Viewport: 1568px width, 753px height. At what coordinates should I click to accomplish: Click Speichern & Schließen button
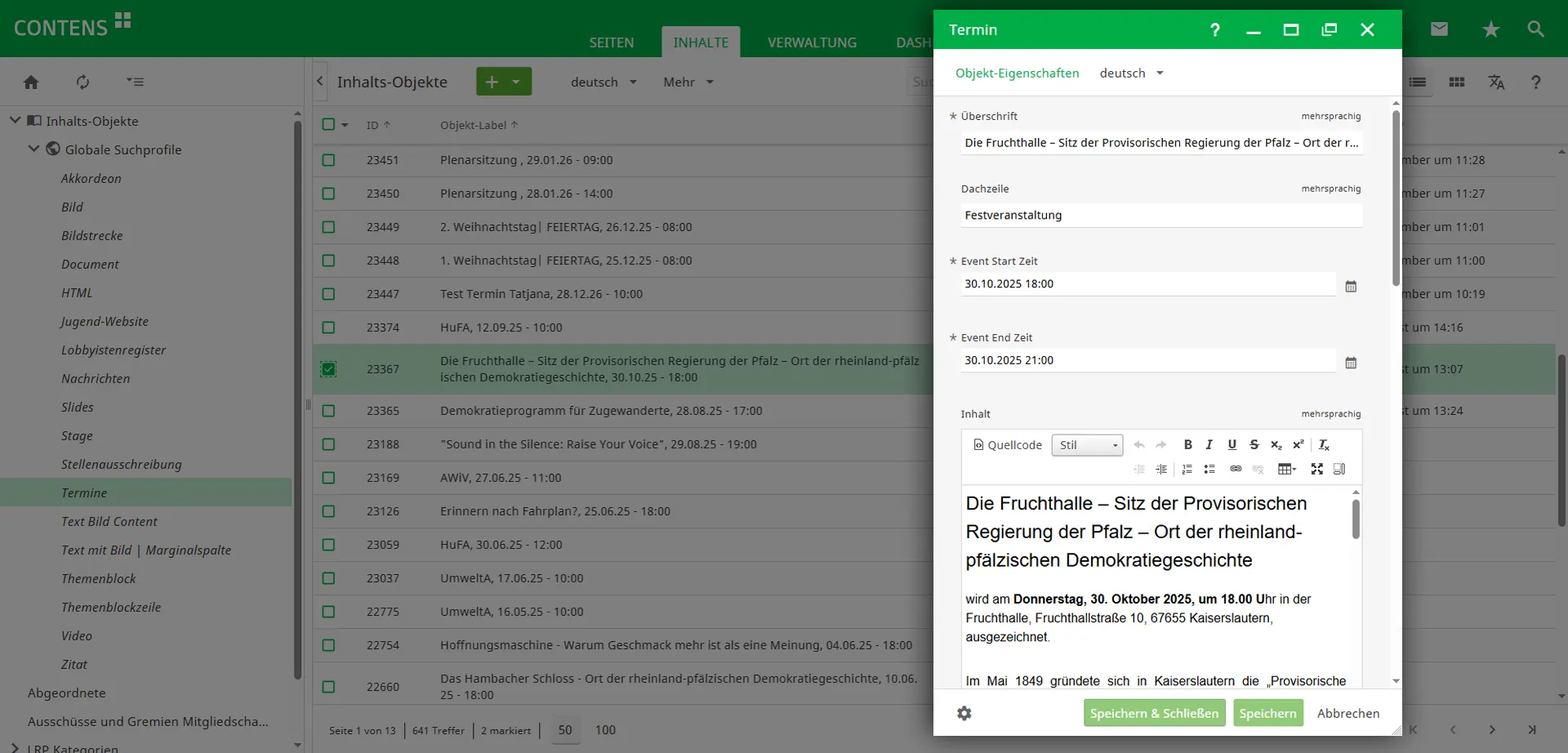click(x=1154, y=713)
